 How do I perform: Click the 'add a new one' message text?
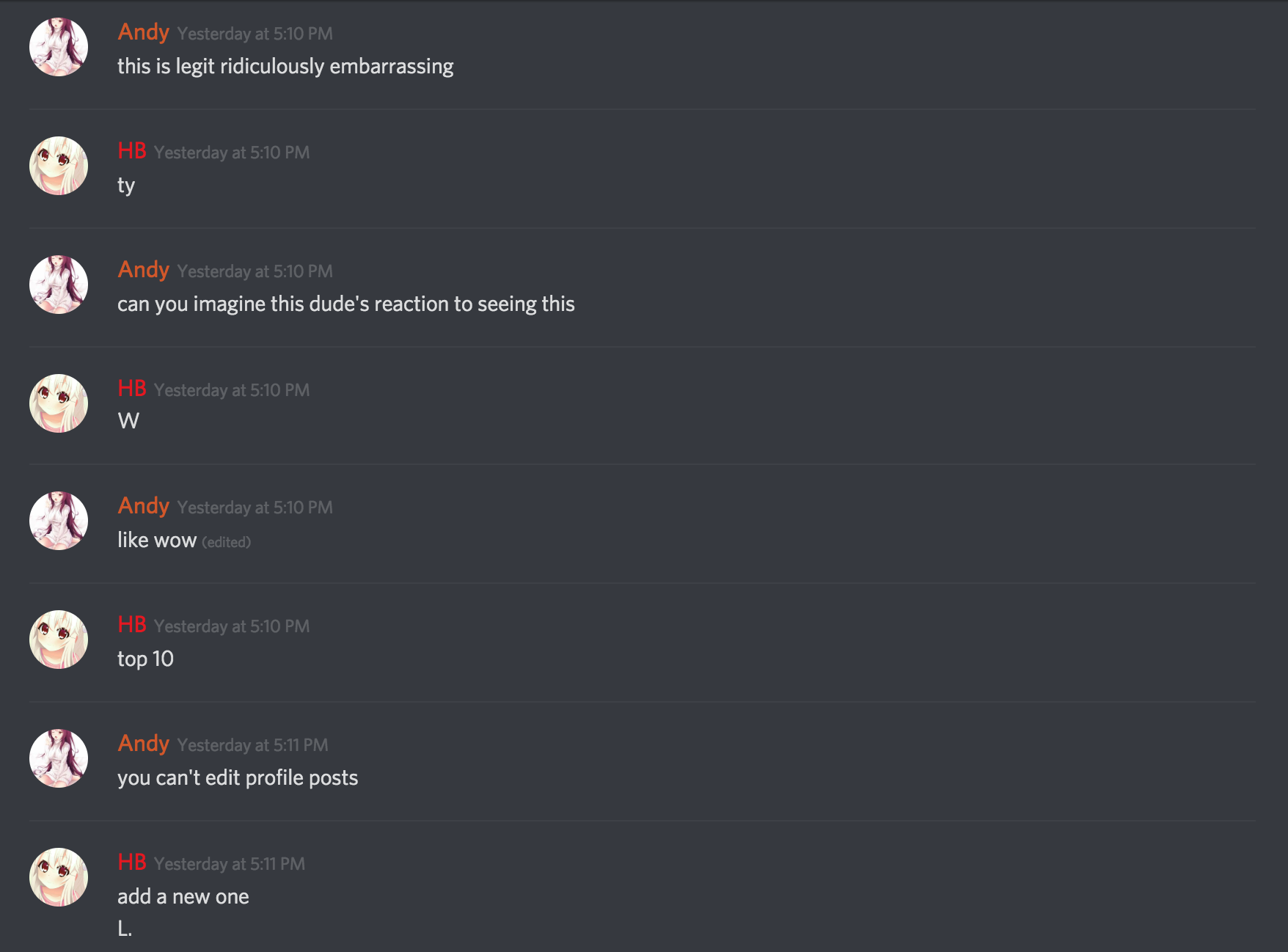pos(183,896)
